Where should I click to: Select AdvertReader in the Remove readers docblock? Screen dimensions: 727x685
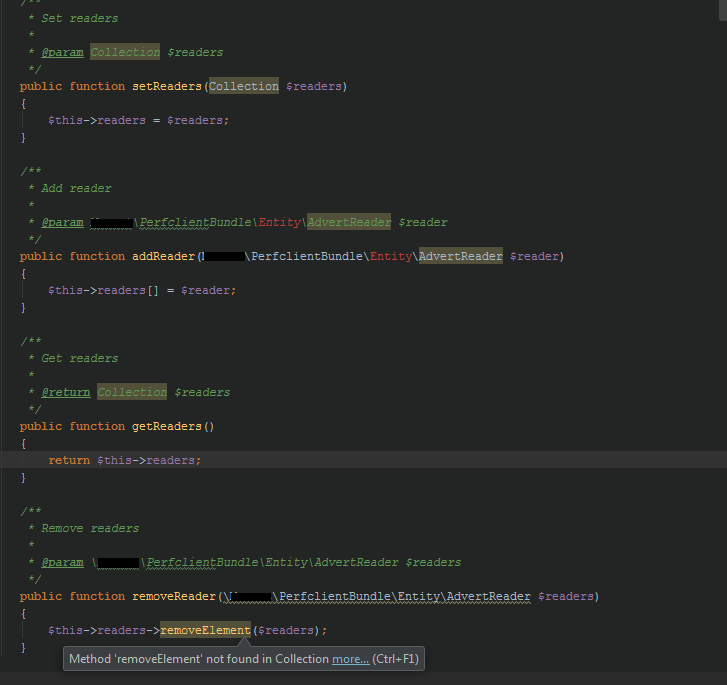[356, 563]
